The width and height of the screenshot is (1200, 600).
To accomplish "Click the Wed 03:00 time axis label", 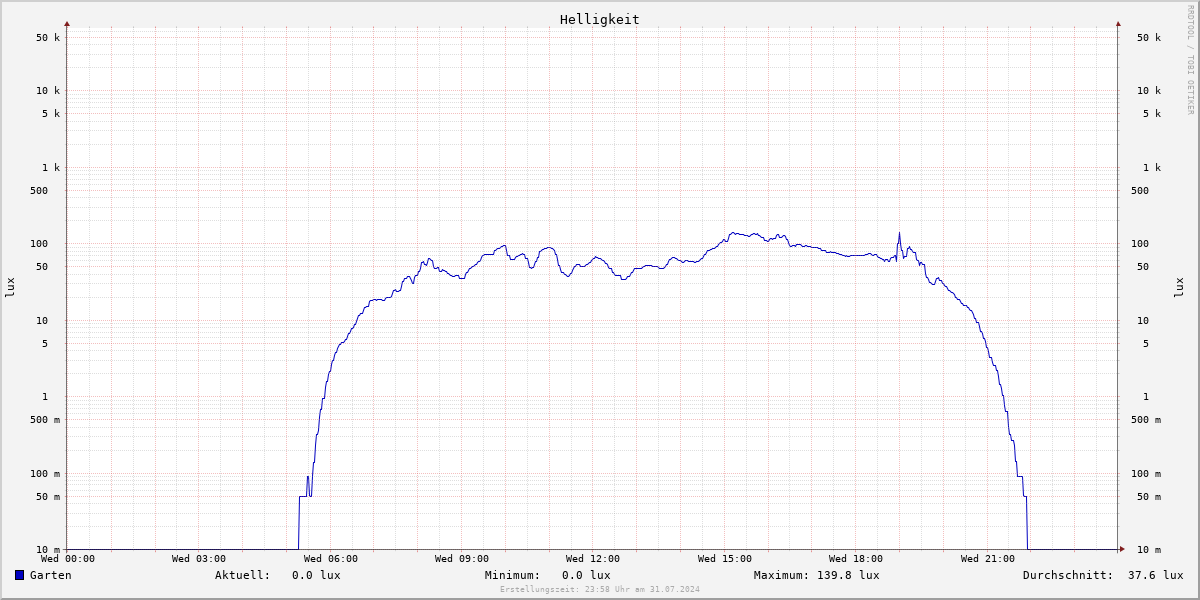I will tap(199, 559).
